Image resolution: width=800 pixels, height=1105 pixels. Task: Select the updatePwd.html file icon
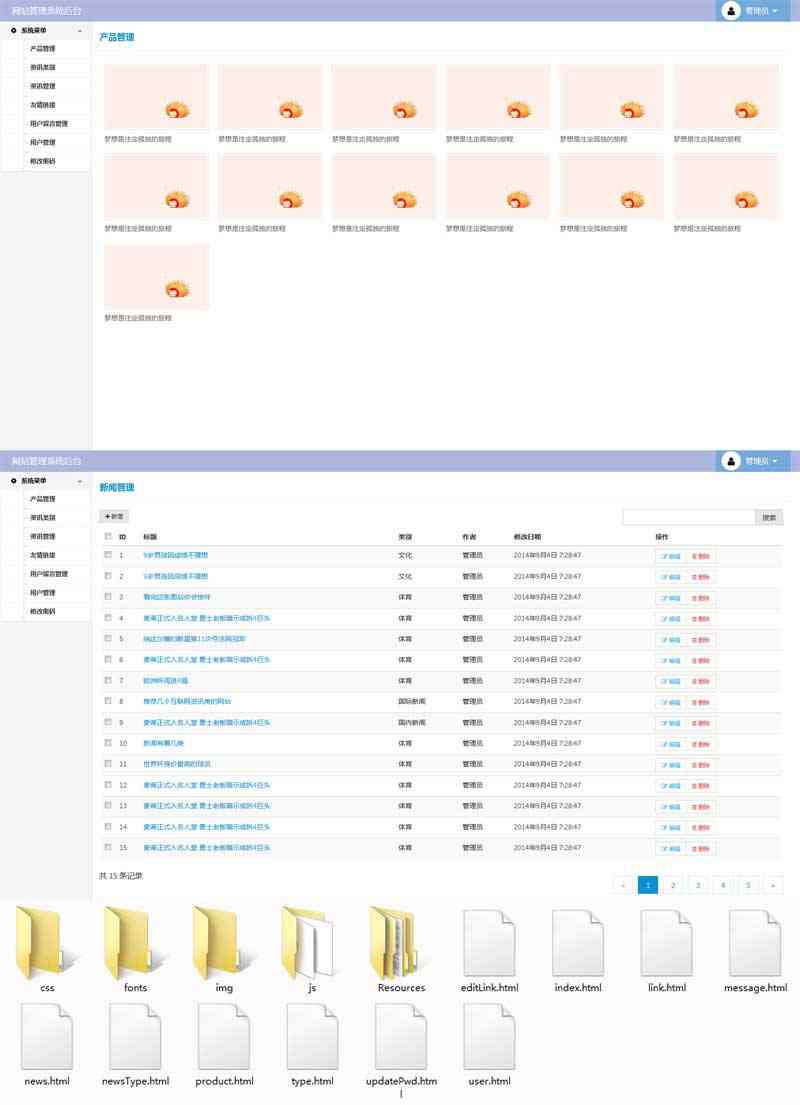pos(401,1037)
